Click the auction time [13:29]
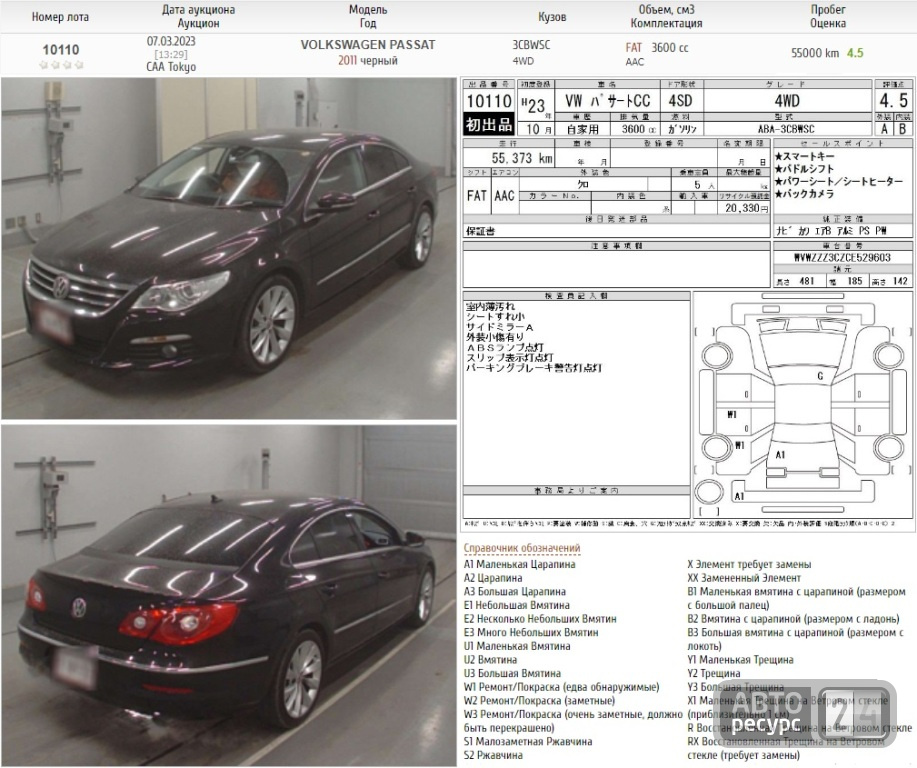The height and width of the screenshot is (768, 917). [171, 54]
